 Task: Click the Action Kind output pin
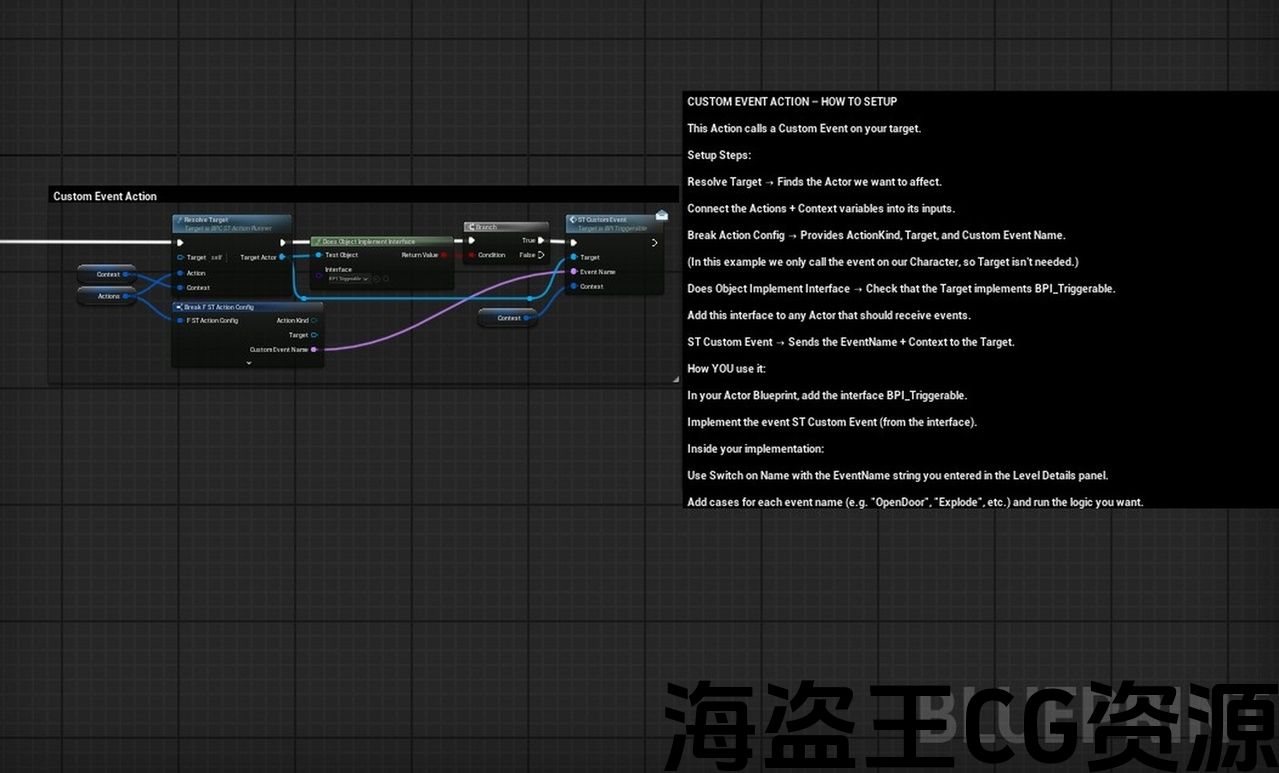pos(314,321)
